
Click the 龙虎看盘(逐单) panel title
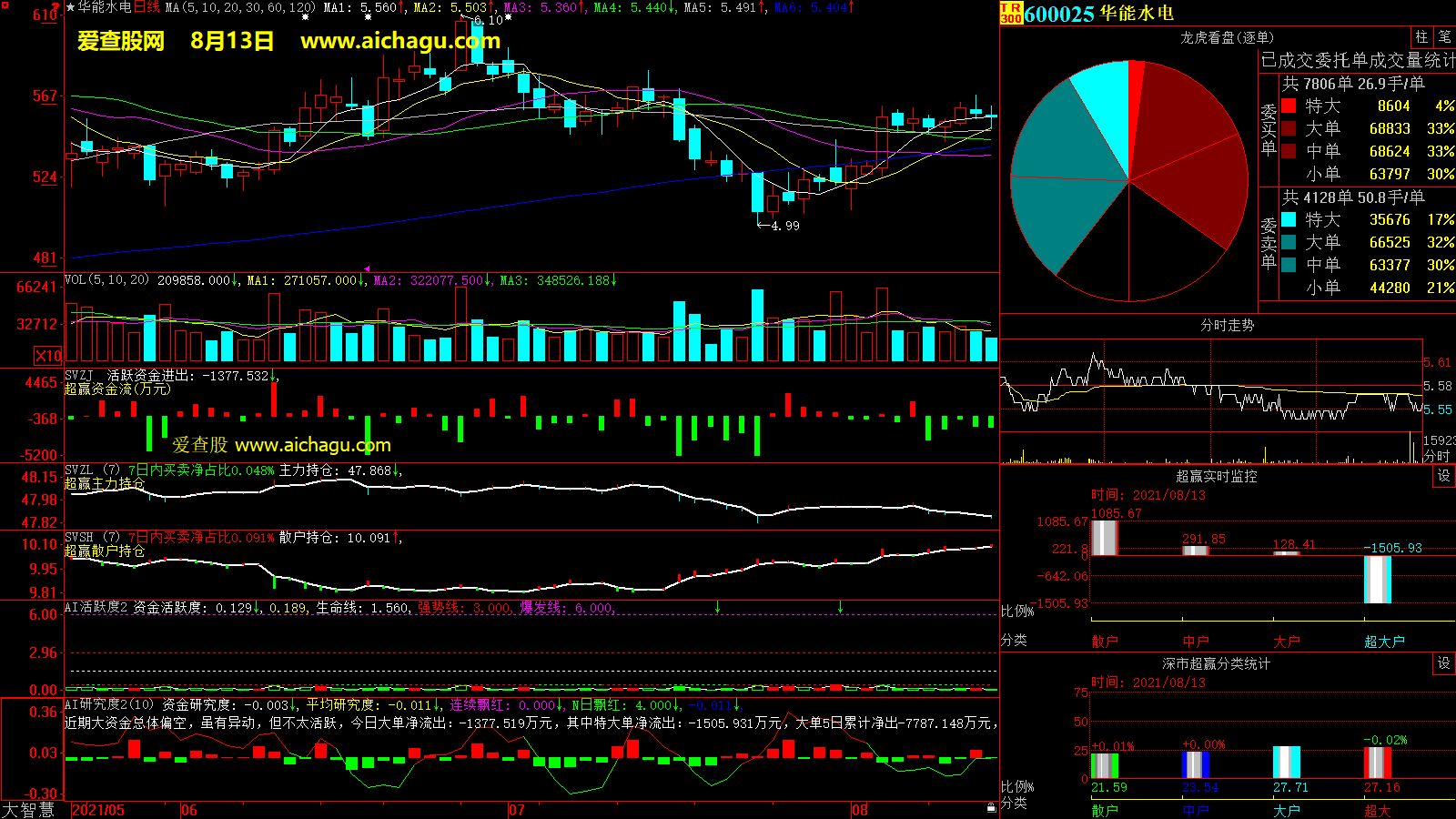(x=1227, y=37)
